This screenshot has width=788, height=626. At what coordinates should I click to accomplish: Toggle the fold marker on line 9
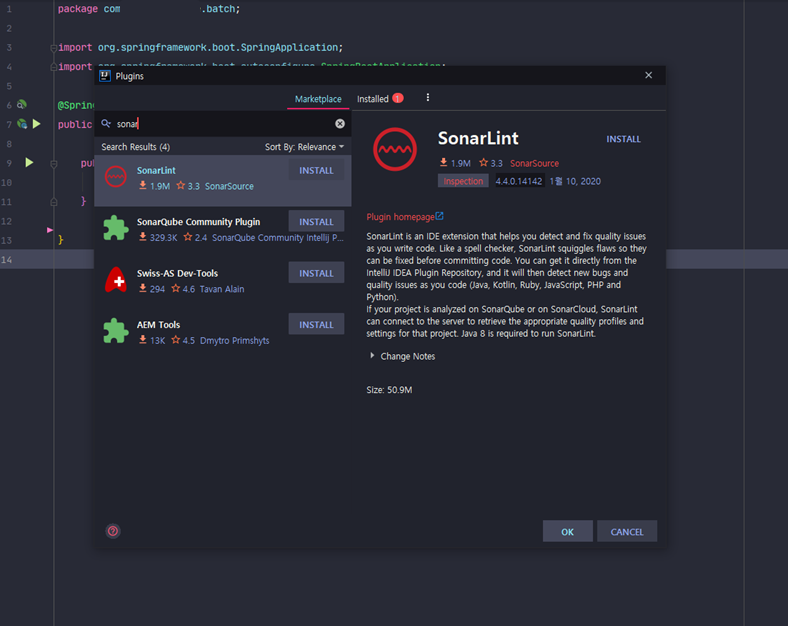[54, 164]
